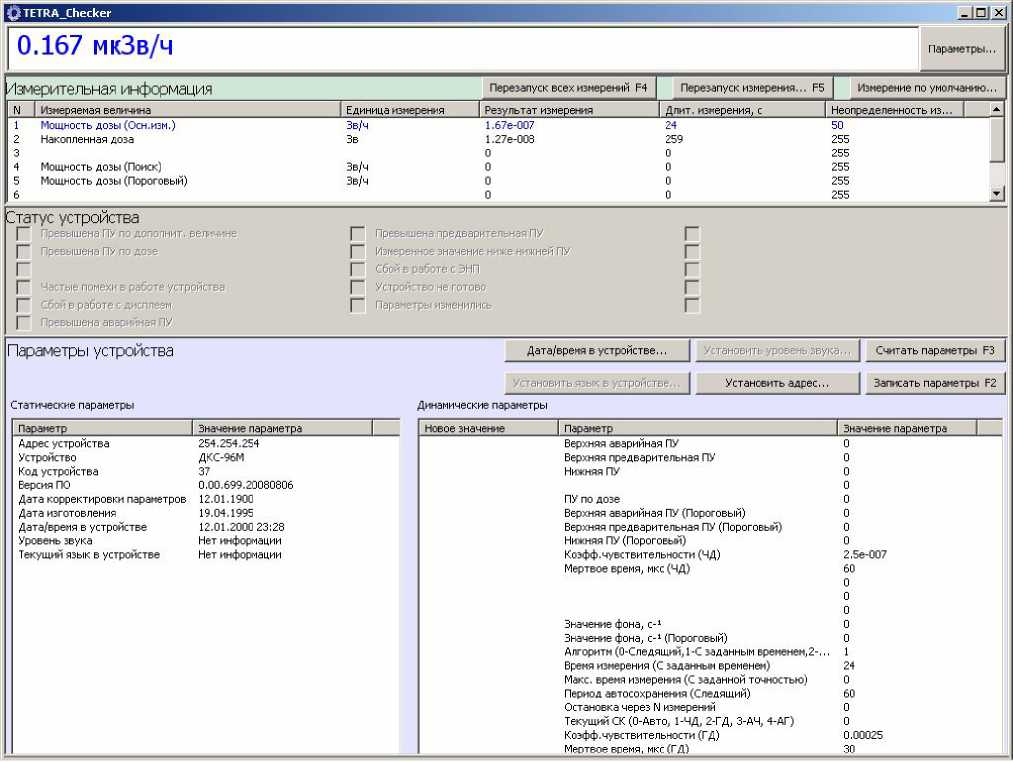Select Текущий язык в устройстве row
The image size is (1013, 762).
point(205,555)
